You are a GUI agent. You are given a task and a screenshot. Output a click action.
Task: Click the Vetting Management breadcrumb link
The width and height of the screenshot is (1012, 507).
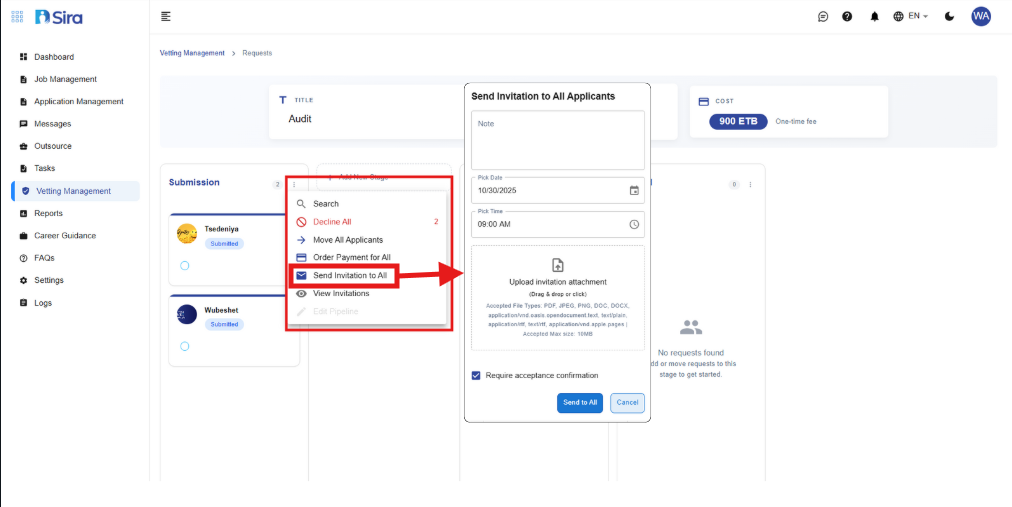click(192, 53)
